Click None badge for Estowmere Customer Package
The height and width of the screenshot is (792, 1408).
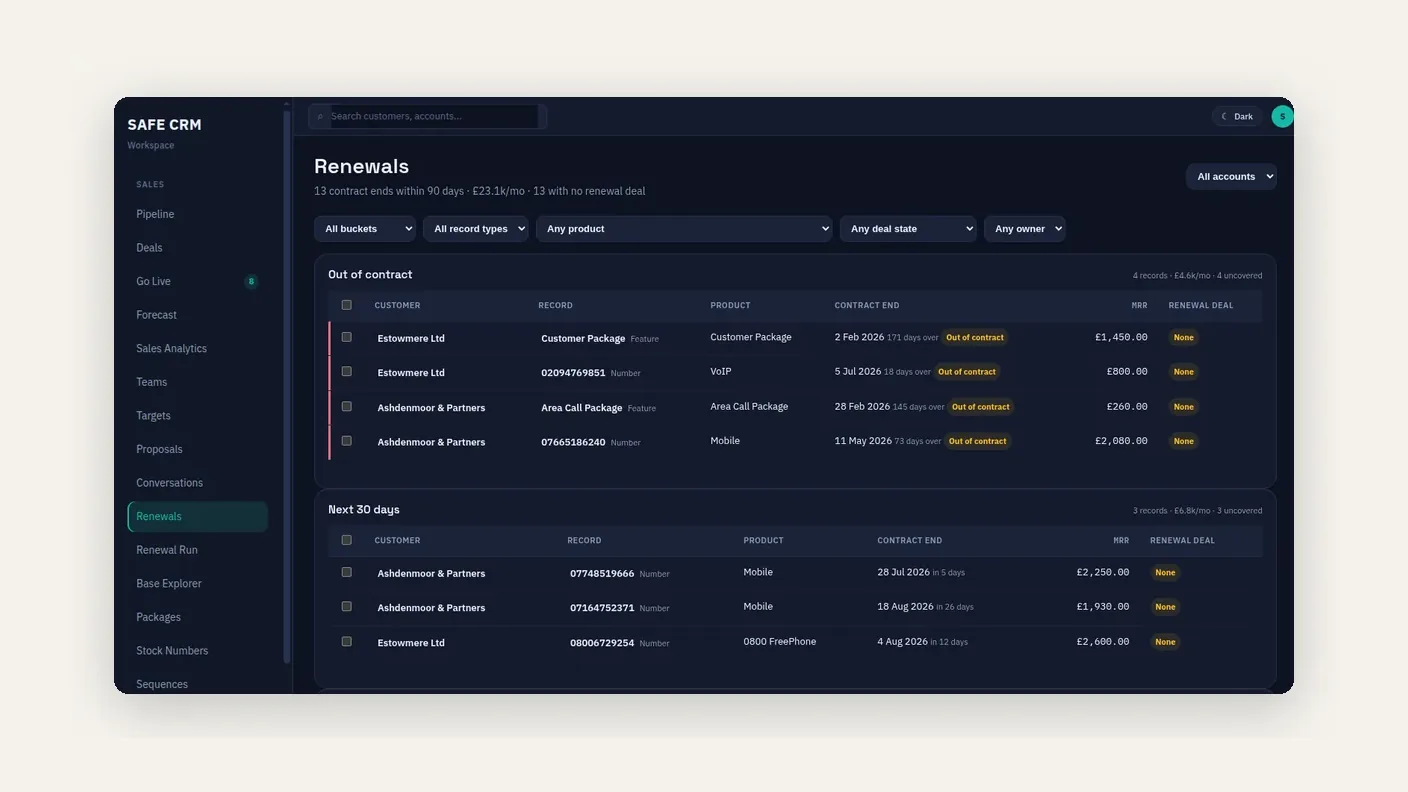1183,338
